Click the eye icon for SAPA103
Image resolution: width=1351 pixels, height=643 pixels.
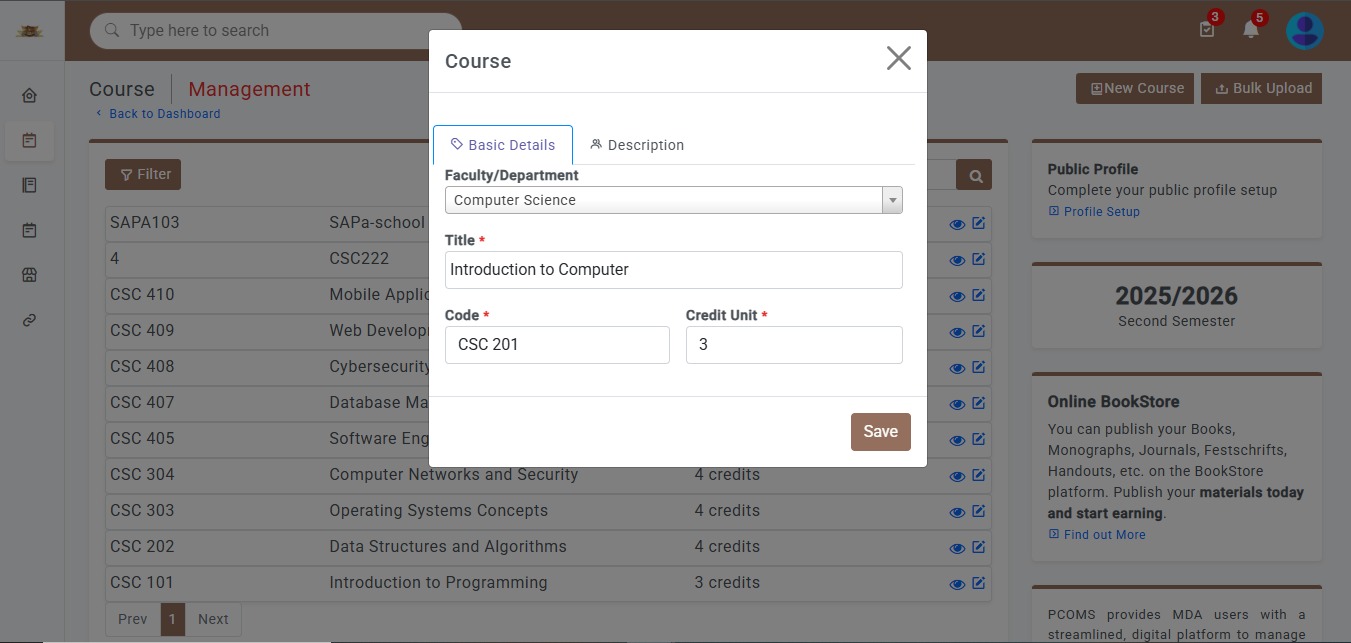coord(957,224)
